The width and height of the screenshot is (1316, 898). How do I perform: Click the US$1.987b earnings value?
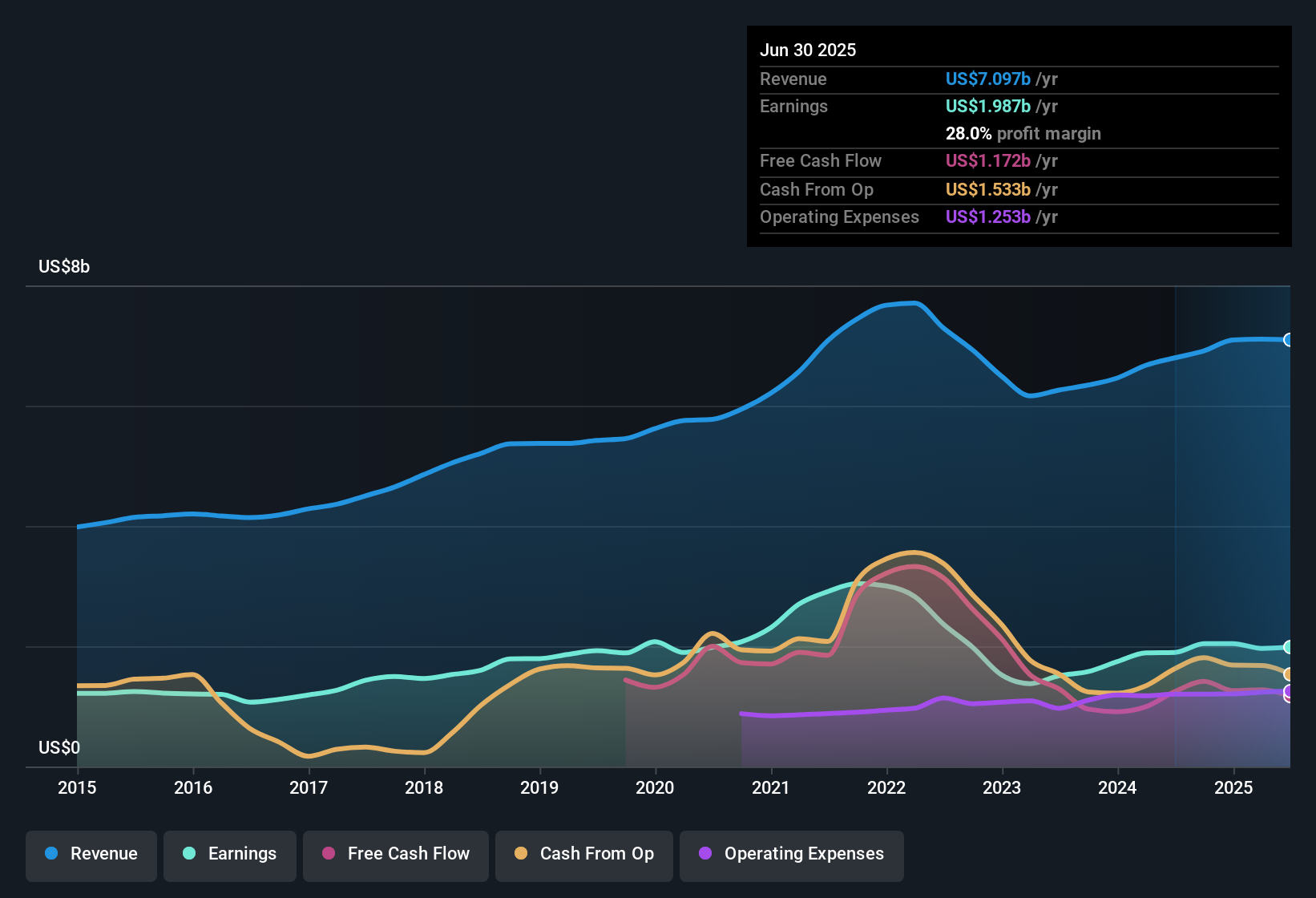(x=987, y=106)
